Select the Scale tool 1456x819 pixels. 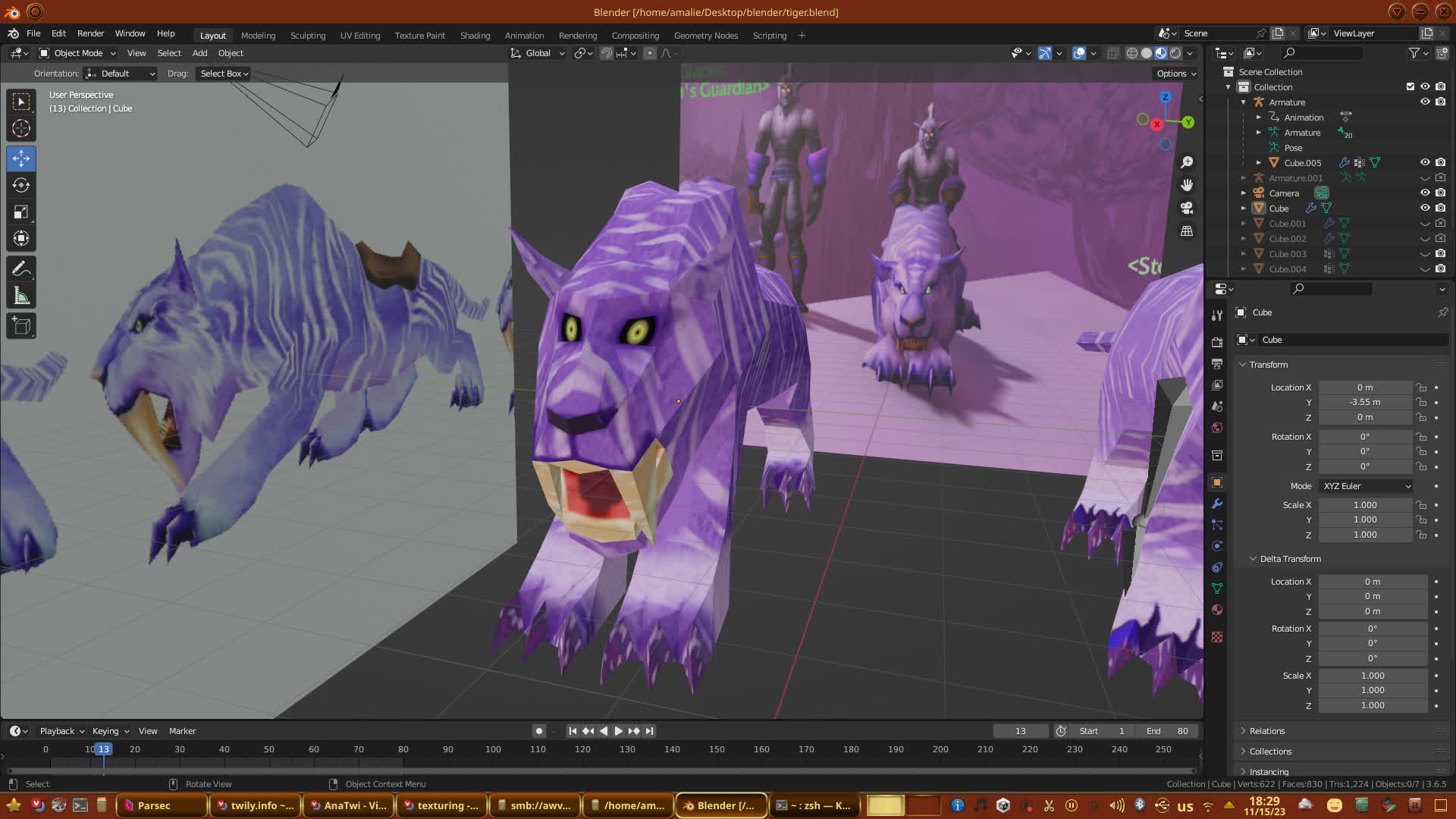21,212
